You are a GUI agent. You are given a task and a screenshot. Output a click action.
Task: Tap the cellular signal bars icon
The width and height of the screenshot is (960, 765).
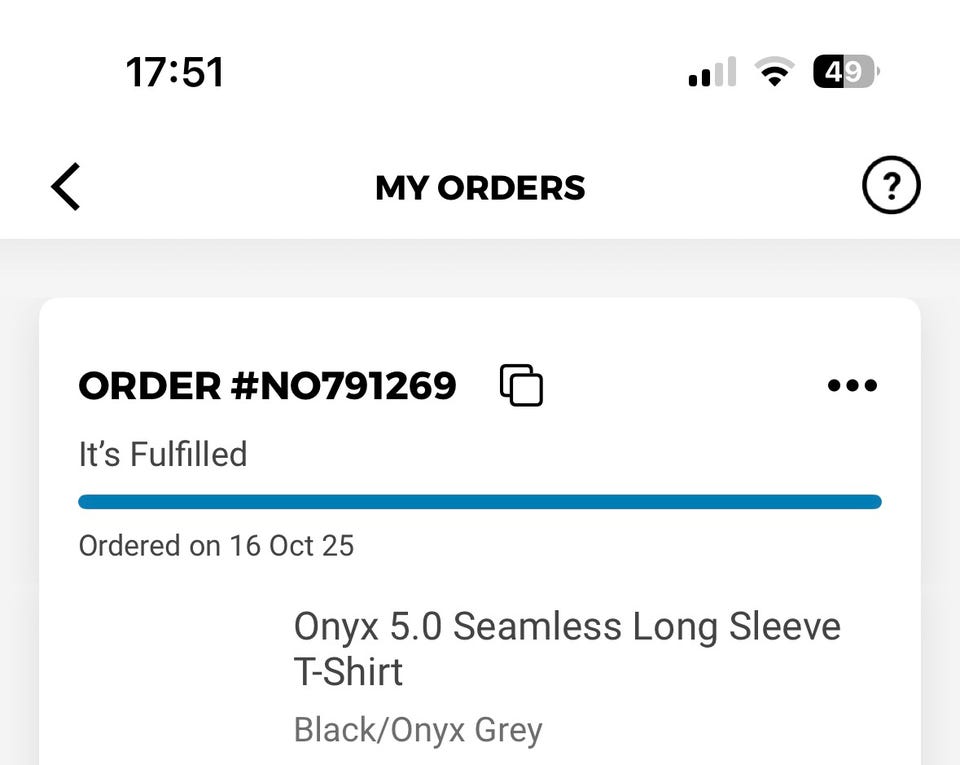[712, 73]
